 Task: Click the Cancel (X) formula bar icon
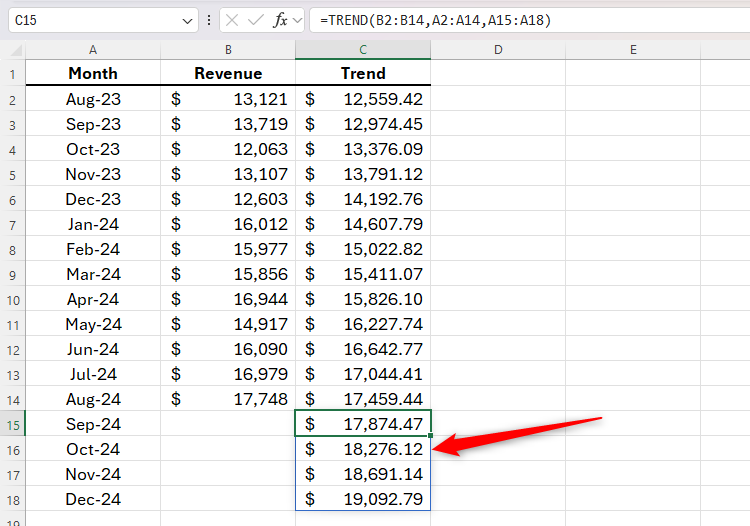click(232, 20)
